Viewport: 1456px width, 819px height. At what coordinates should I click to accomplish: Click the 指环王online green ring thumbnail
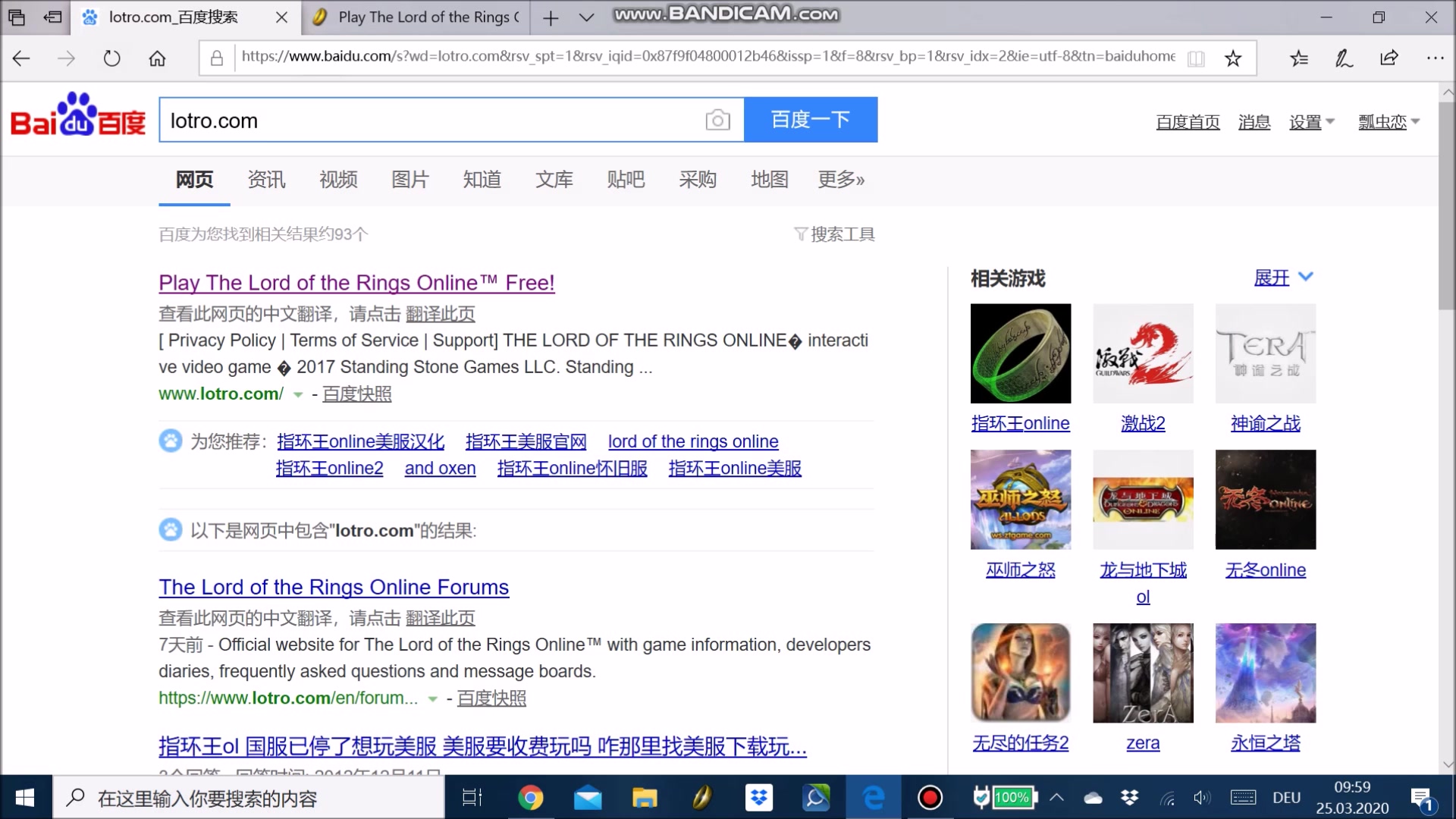1021,353
